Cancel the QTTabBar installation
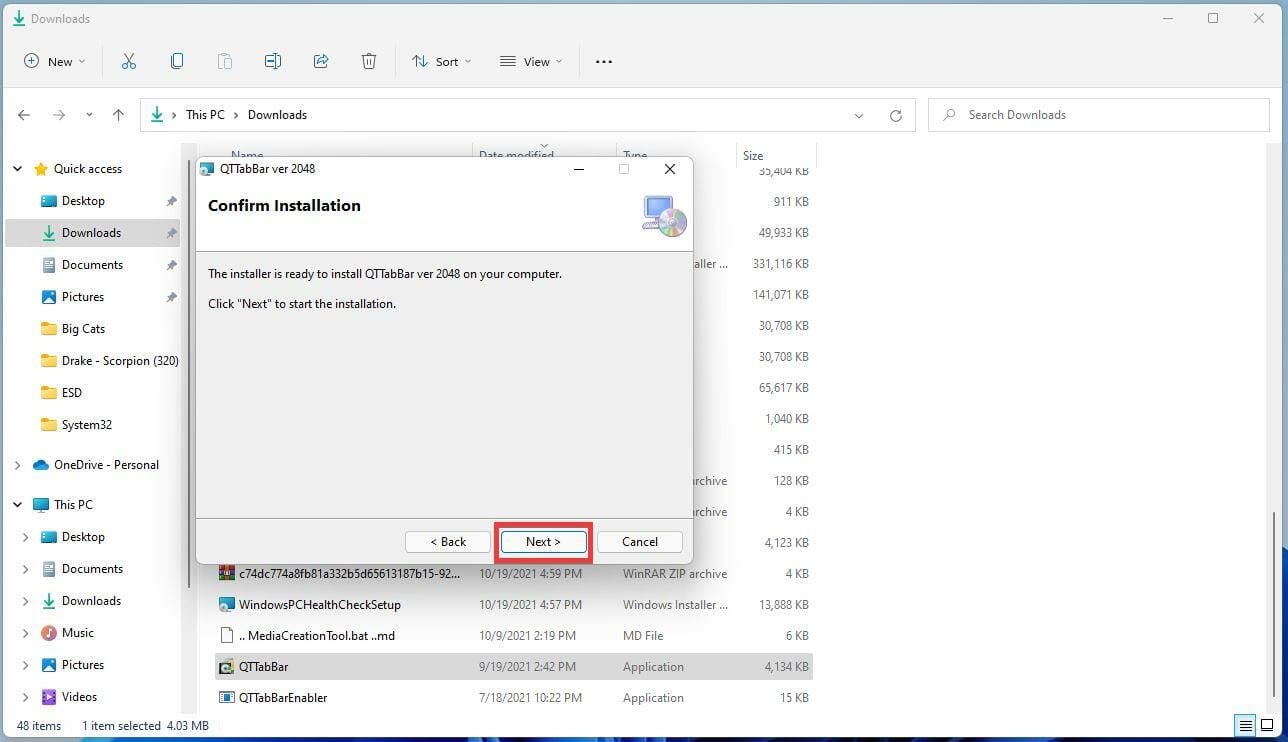 [639, 541]
